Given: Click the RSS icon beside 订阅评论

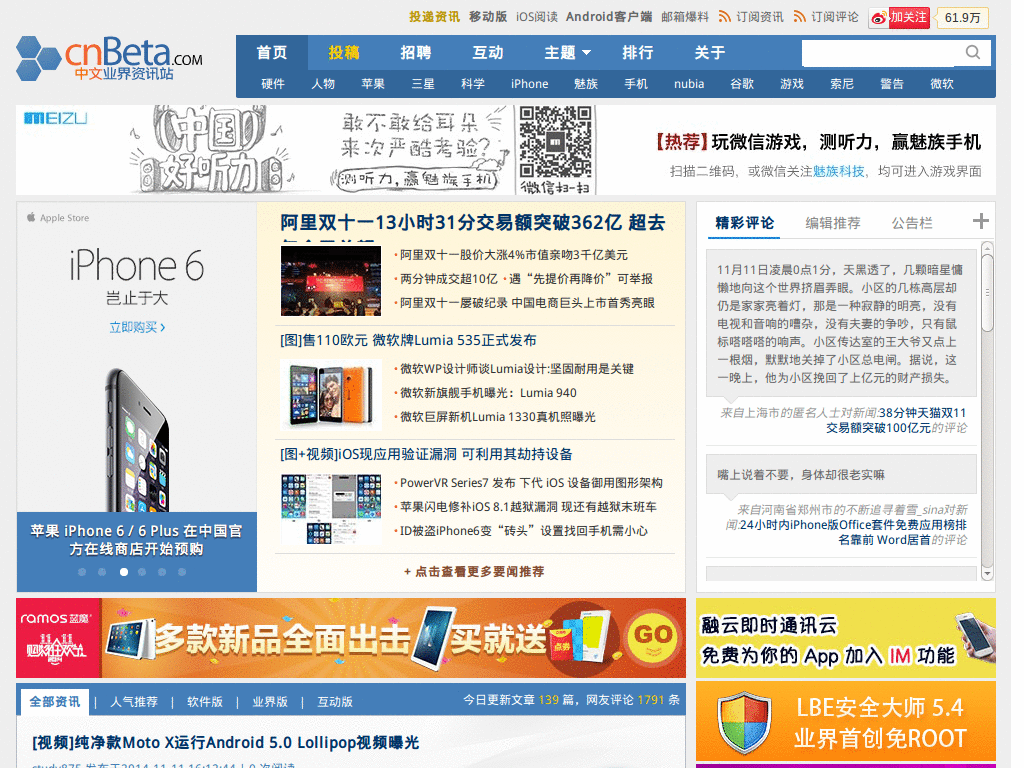Looking at the screenshot, I should (799, 16).
